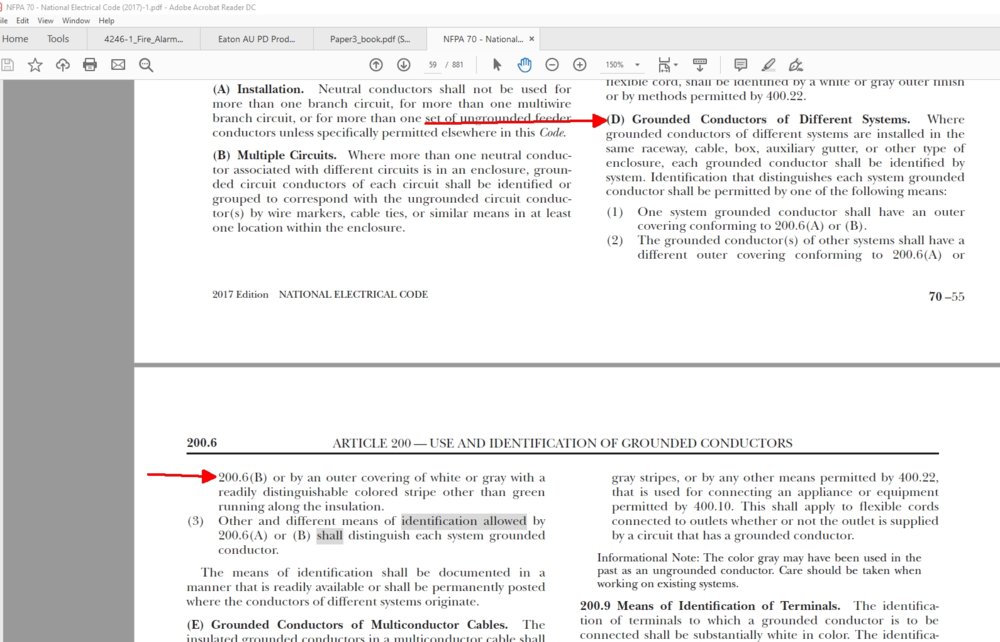This screenshot has width=1000, height=642.
Task: Click the cloud upload icon
Action: pos(62,64)
